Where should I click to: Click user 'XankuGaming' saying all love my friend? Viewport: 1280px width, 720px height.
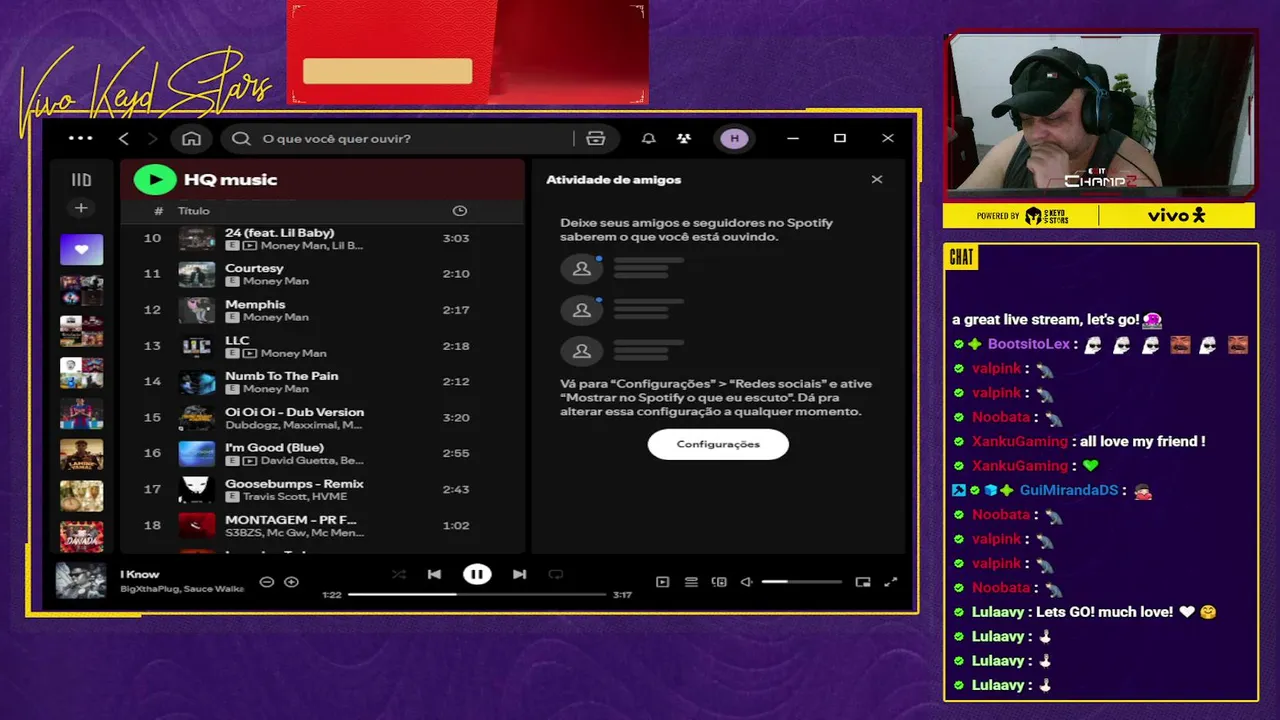1020,441
